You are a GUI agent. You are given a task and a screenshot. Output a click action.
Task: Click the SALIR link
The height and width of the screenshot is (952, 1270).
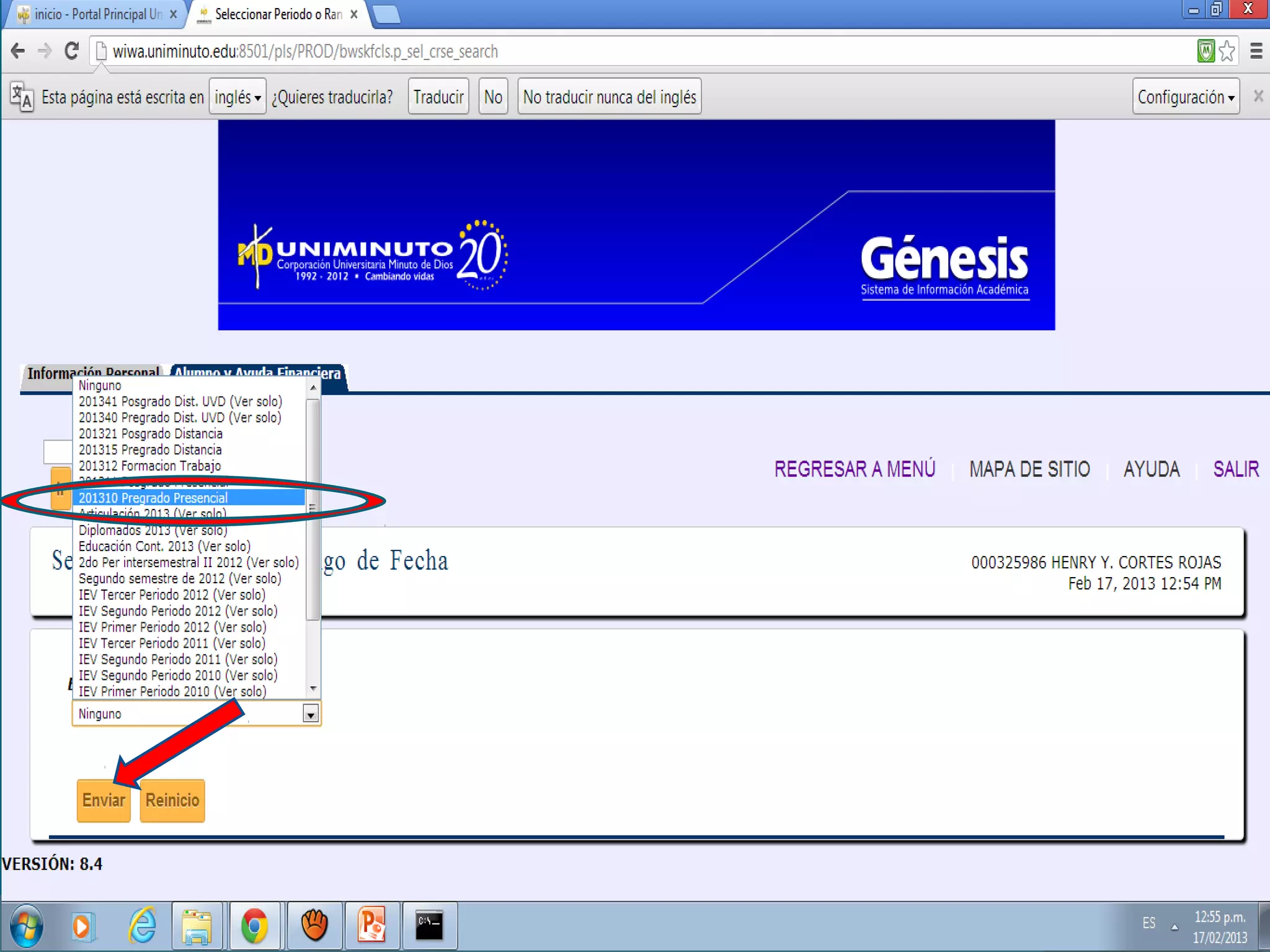click(1235, 469)
